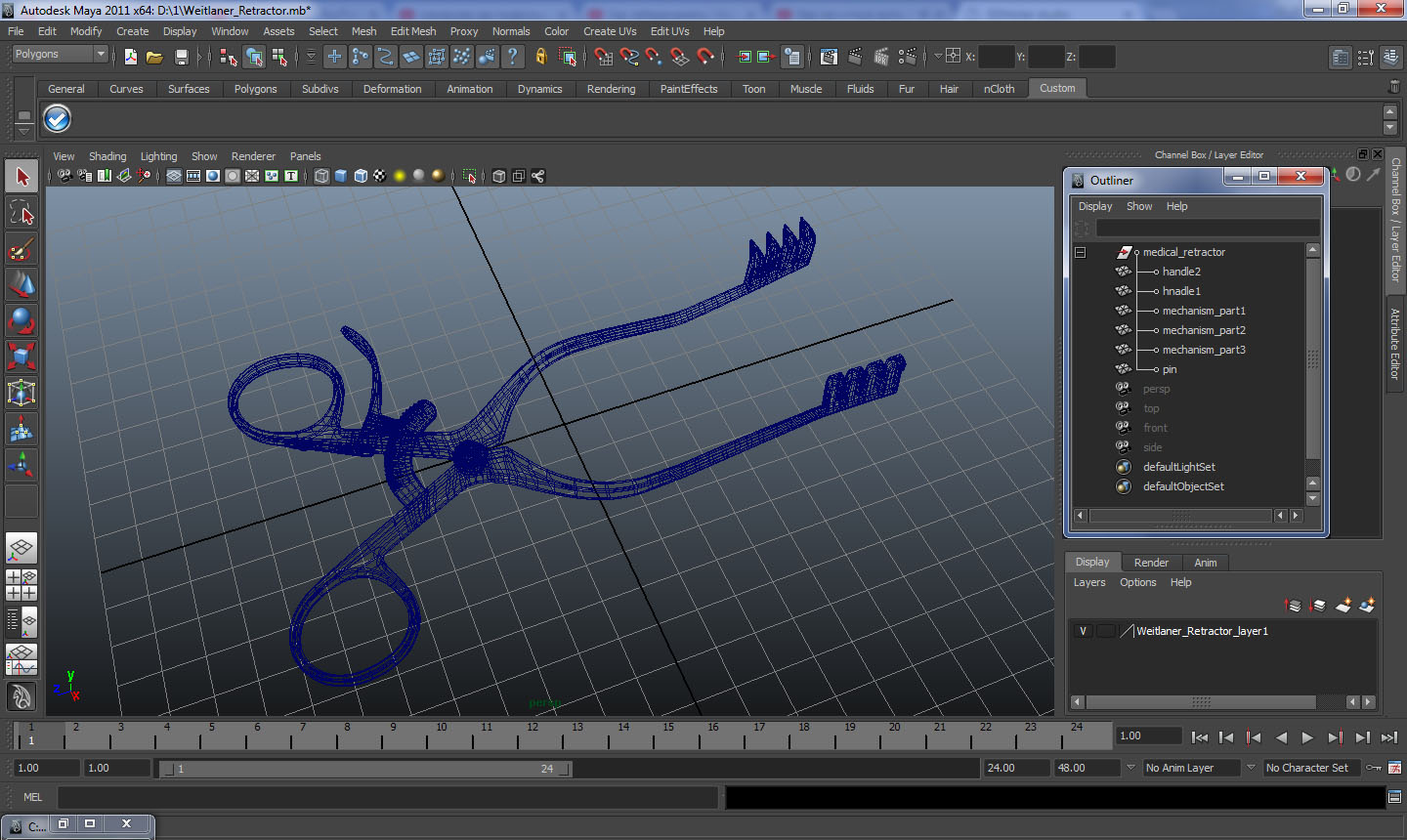This screenshot has height=840, width=1407.
Task: Switch to single perspective view layout
Action: (x=21, y=549)
